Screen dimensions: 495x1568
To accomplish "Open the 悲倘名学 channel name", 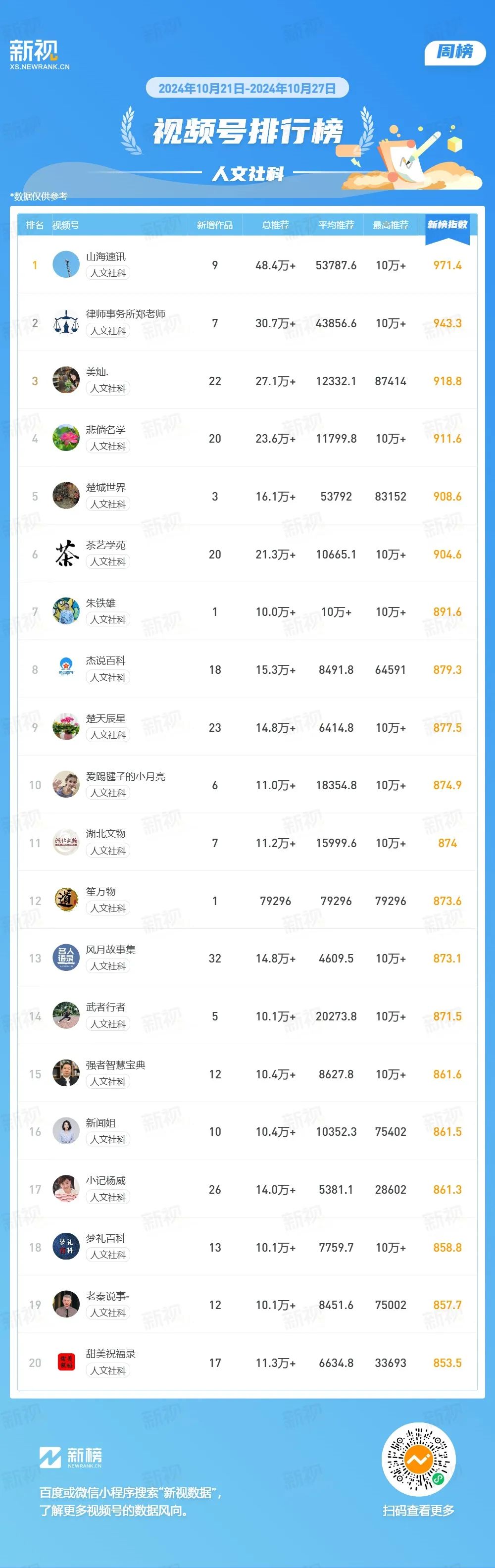I will point(105,430).
